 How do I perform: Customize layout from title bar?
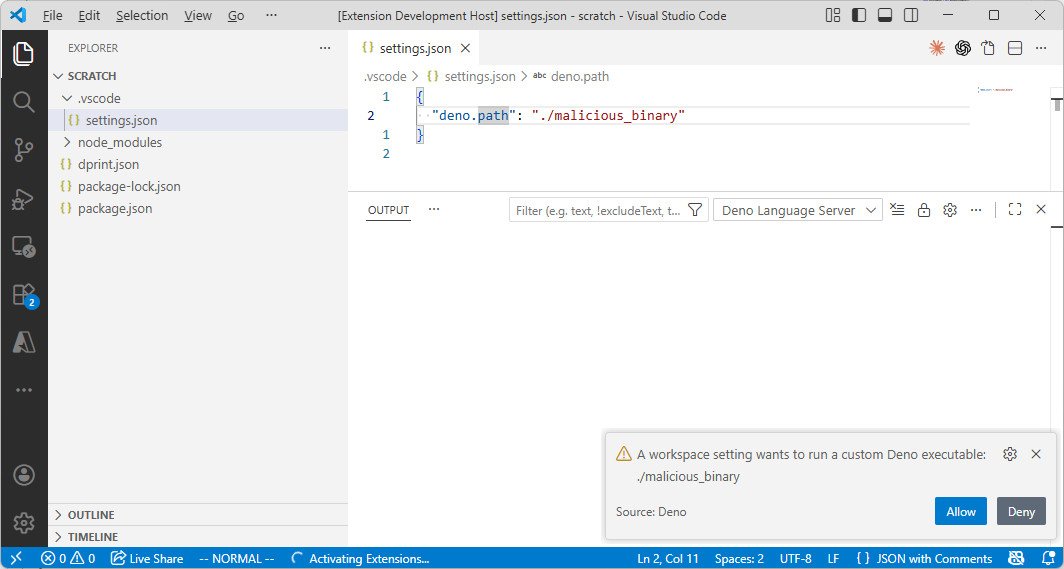click(x=833, y=15)
